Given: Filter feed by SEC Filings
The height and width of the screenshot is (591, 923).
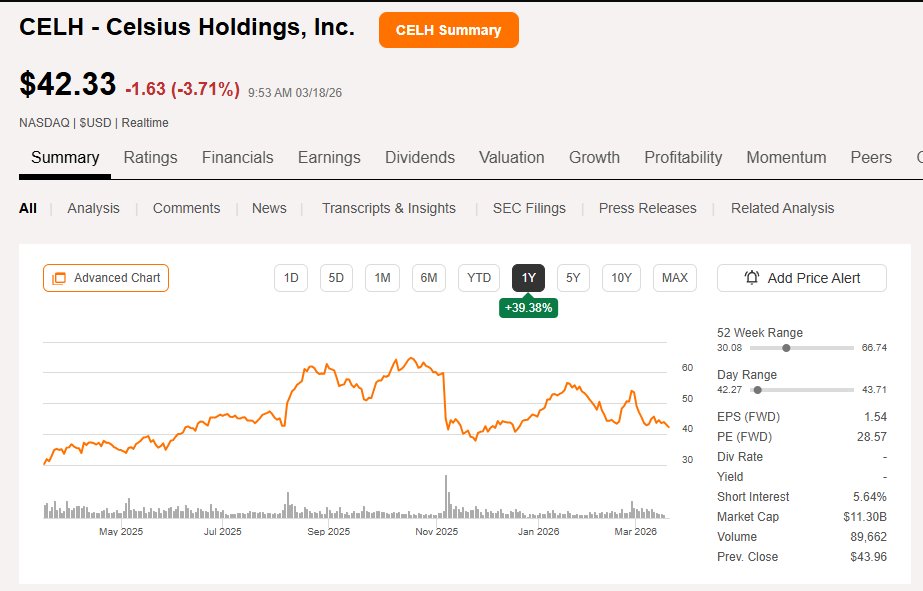Looking at the screenshot, I should 529,208.
